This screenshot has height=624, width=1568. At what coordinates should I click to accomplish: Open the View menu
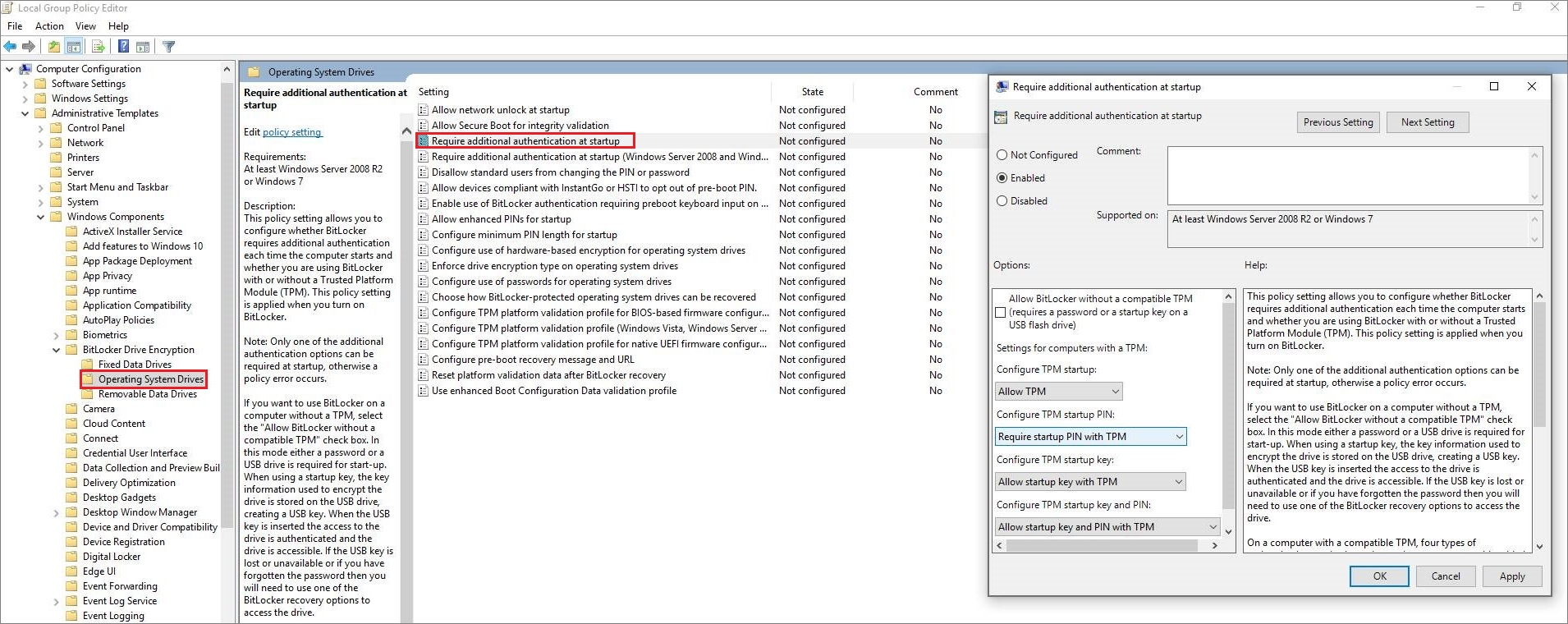coord(85,26)
